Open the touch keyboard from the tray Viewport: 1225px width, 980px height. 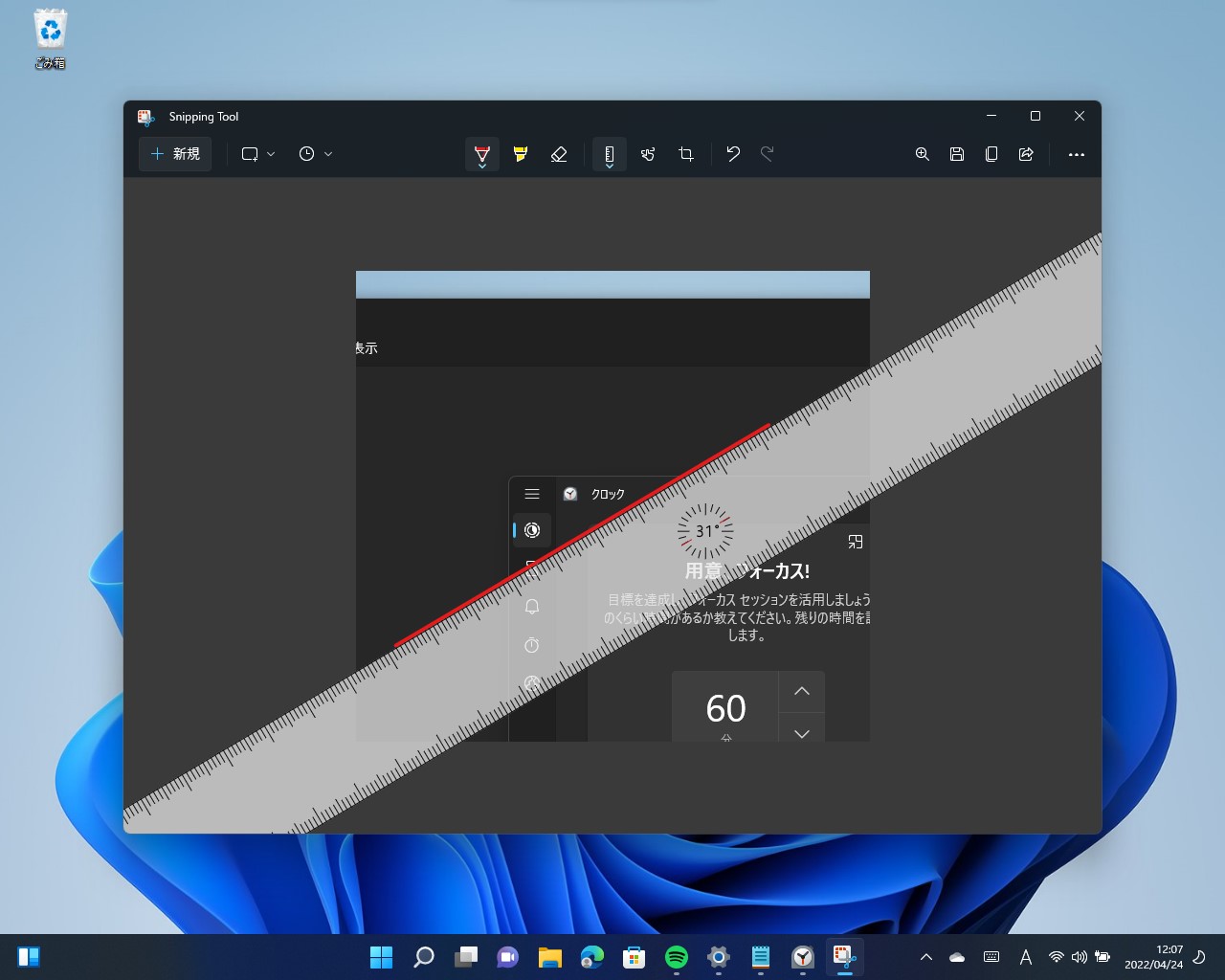pyautogui.click(x=991, y=957)
